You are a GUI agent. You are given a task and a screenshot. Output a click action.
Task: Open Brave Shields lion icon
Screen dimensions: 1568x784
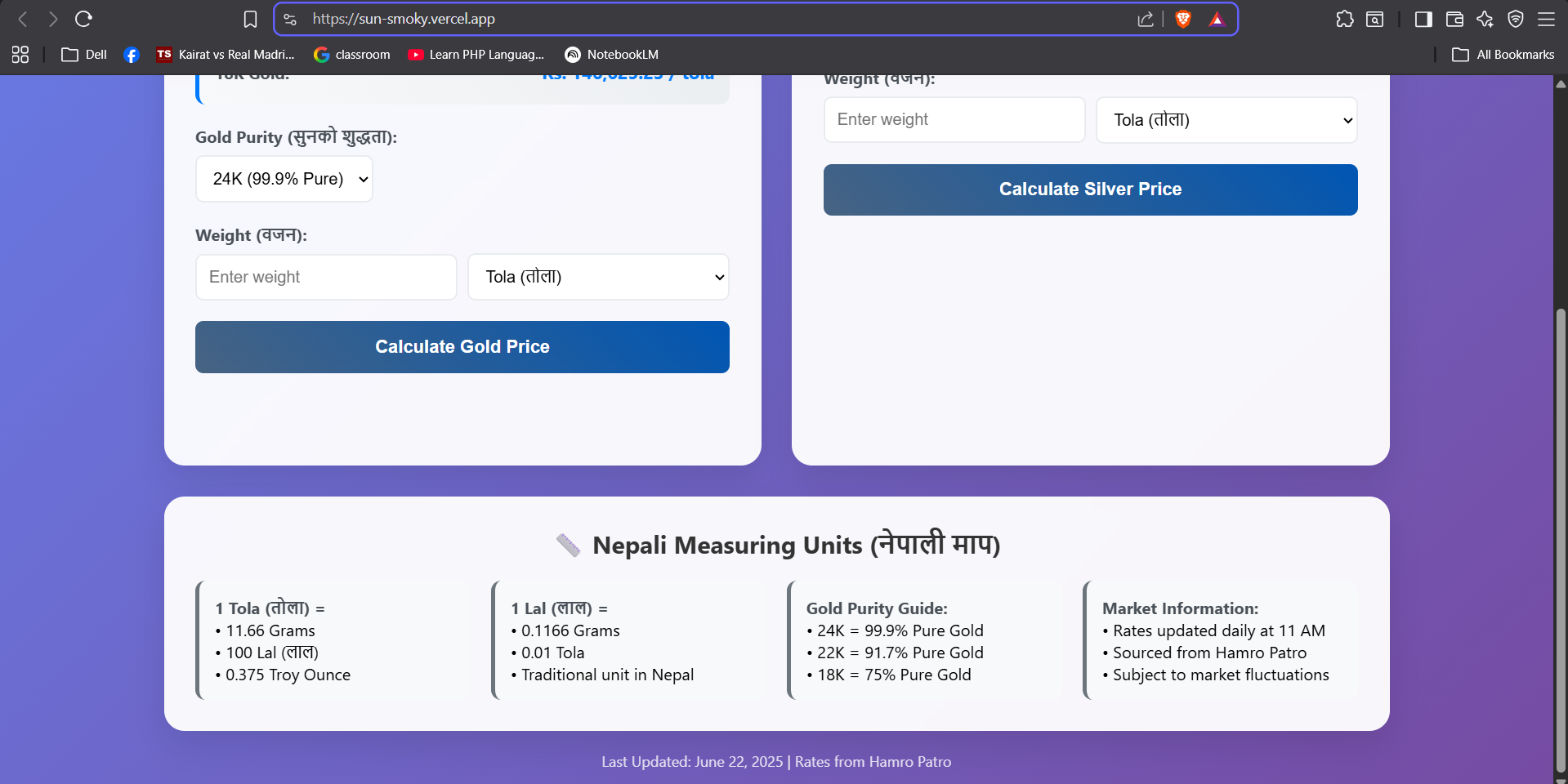[x=1182, y=19]
